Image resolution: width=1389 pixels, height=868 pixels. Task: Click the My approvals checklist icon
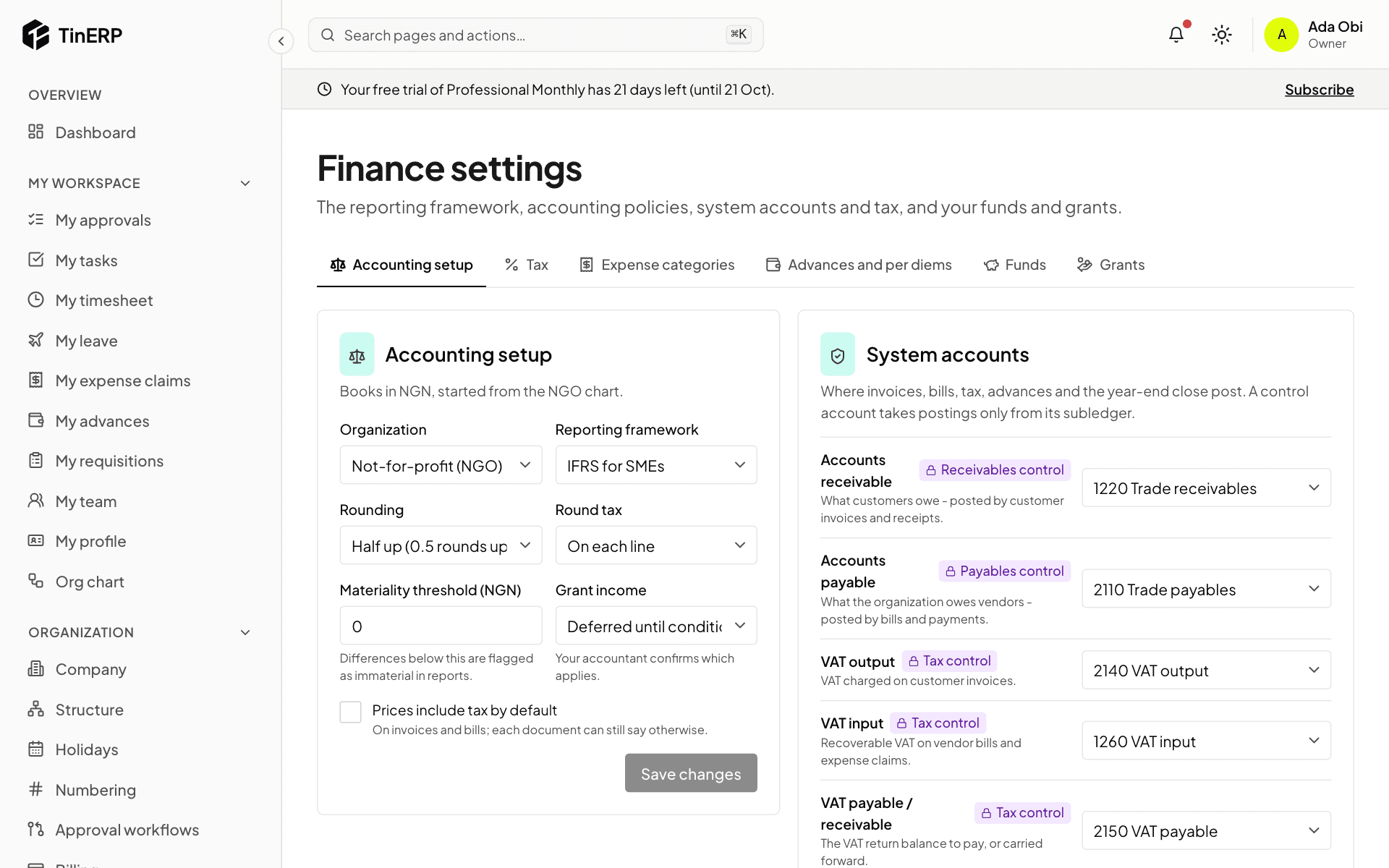(35, 219)
